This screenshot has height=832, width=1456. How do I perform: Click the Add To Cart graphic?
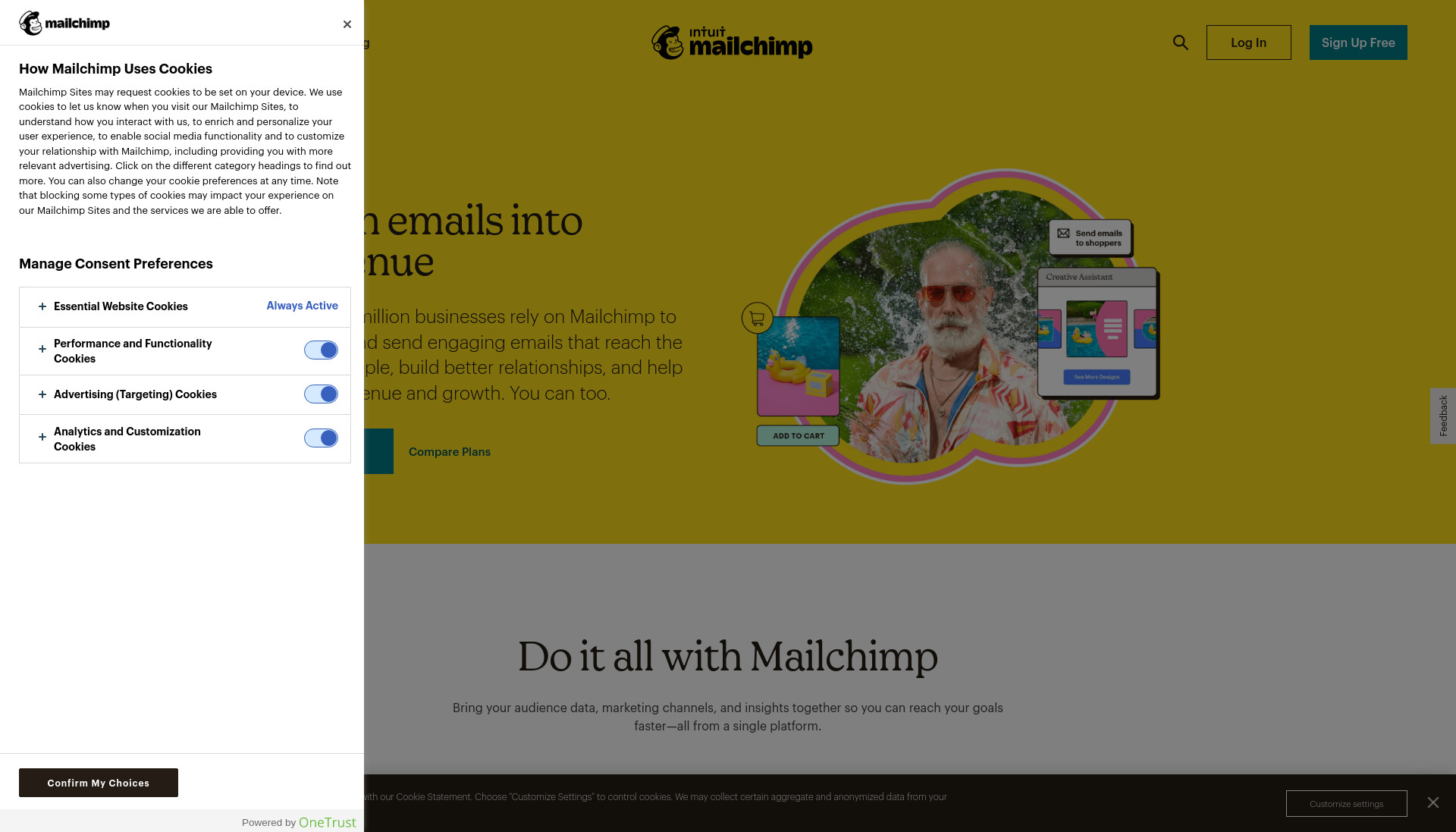[x=798, y=436]
